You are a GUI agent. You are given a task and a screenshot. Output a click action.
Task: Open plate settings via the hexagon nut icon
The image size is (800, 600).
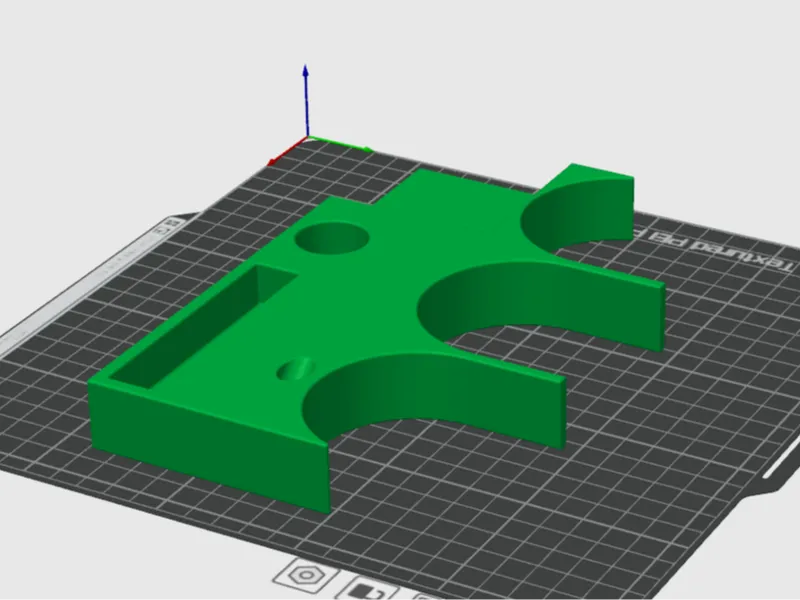306,575
